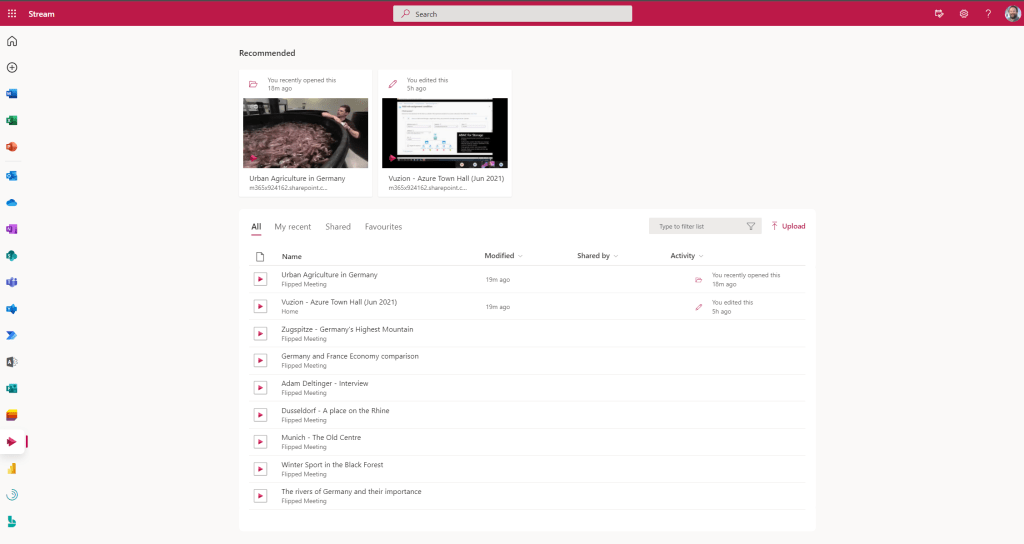
Task: Switch to the My recent tab
Action: click(292, 227)
